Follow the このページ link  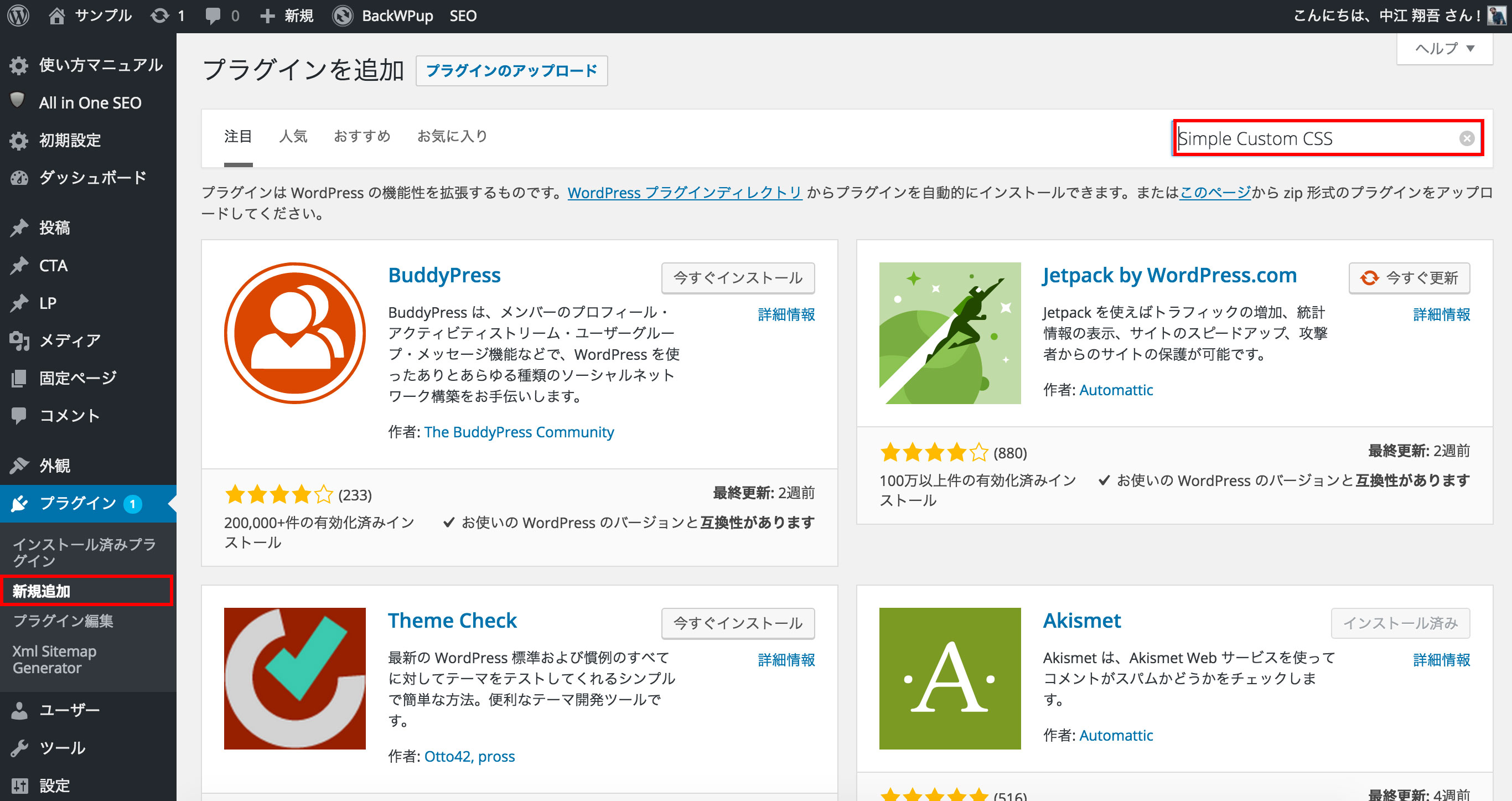(1214, 193)
